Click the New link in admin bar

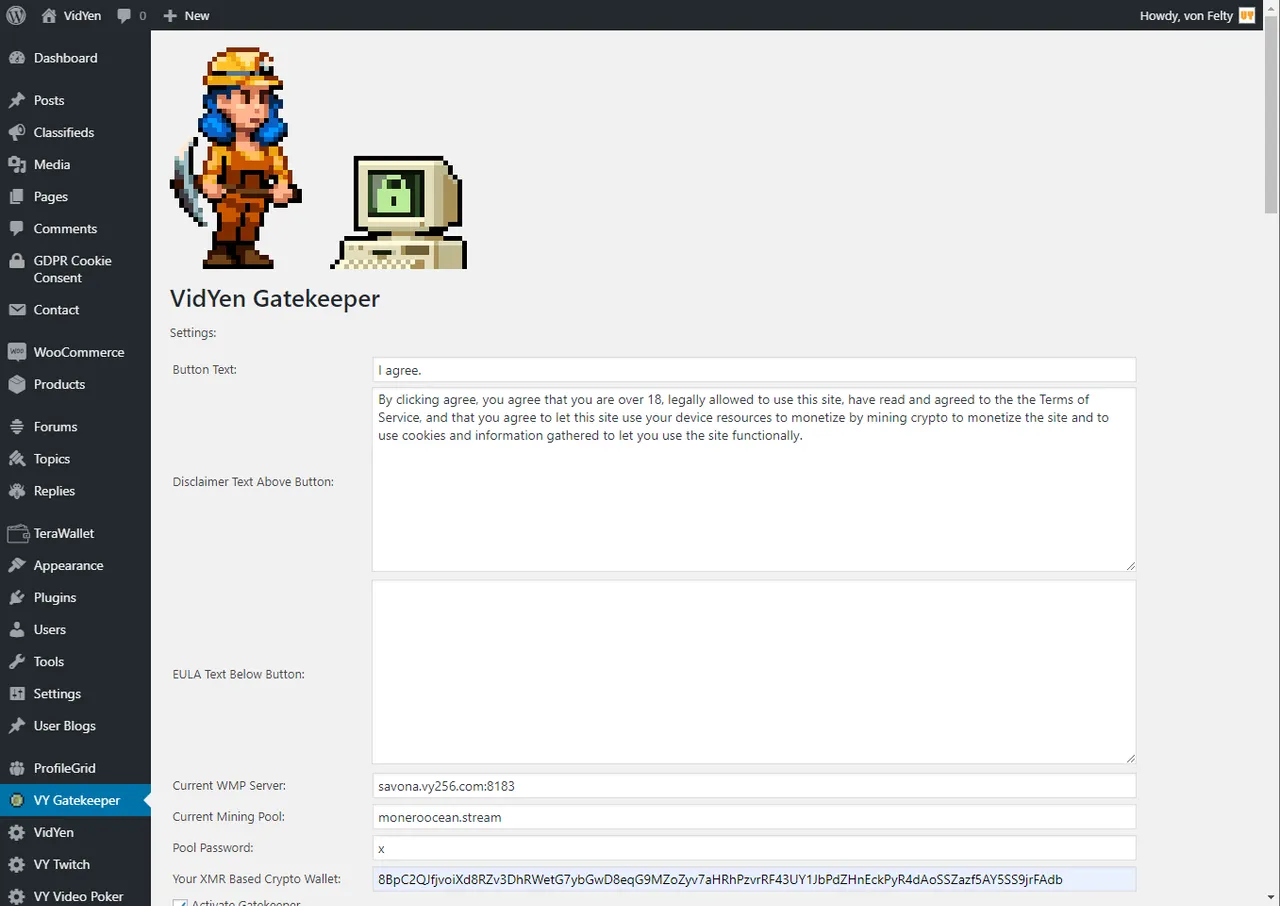point(197,16)
